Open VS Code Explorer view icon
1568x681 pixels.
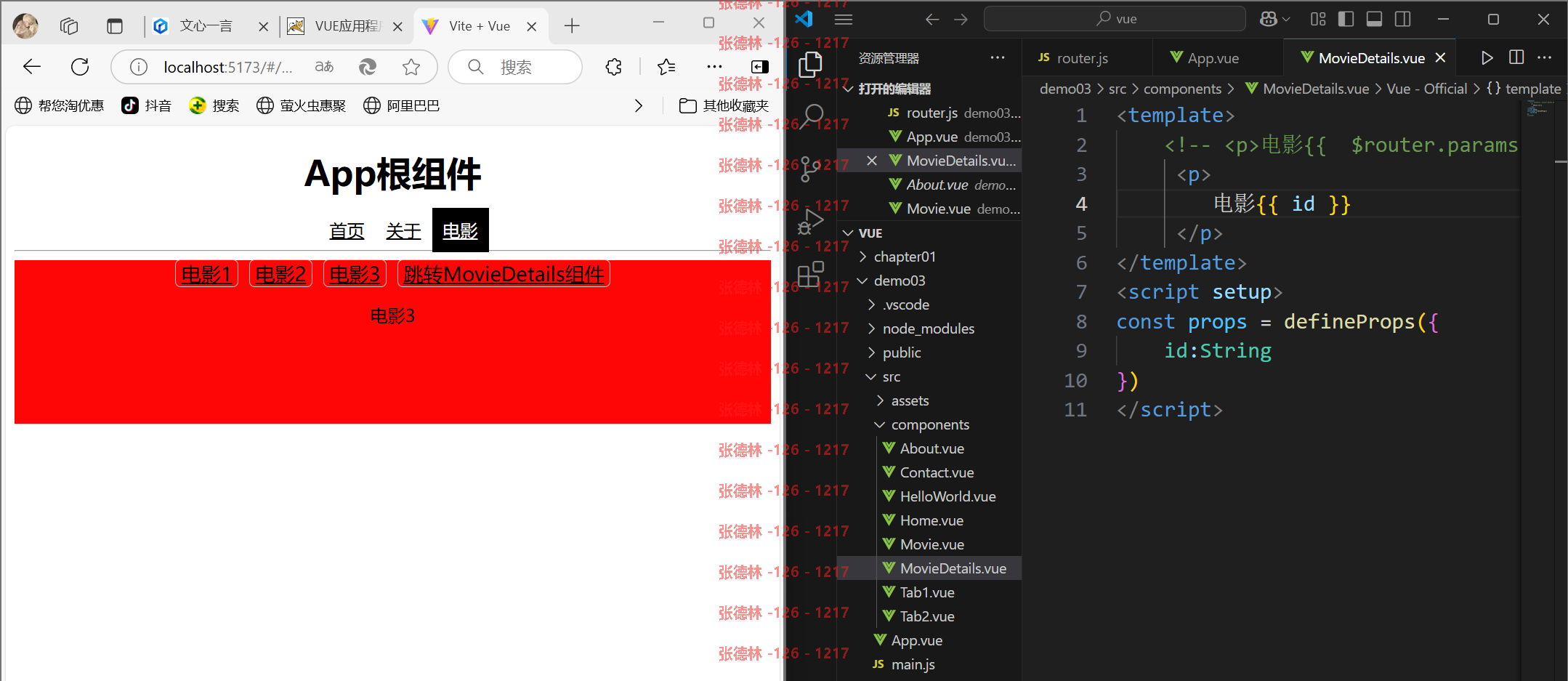[x=810, y=65]
